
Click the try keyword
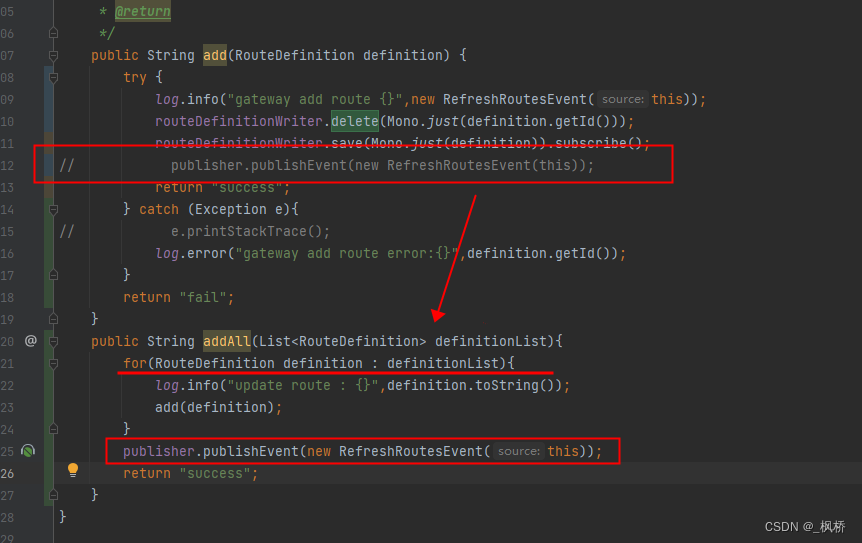pyautogui.click(x=135, y=77)
